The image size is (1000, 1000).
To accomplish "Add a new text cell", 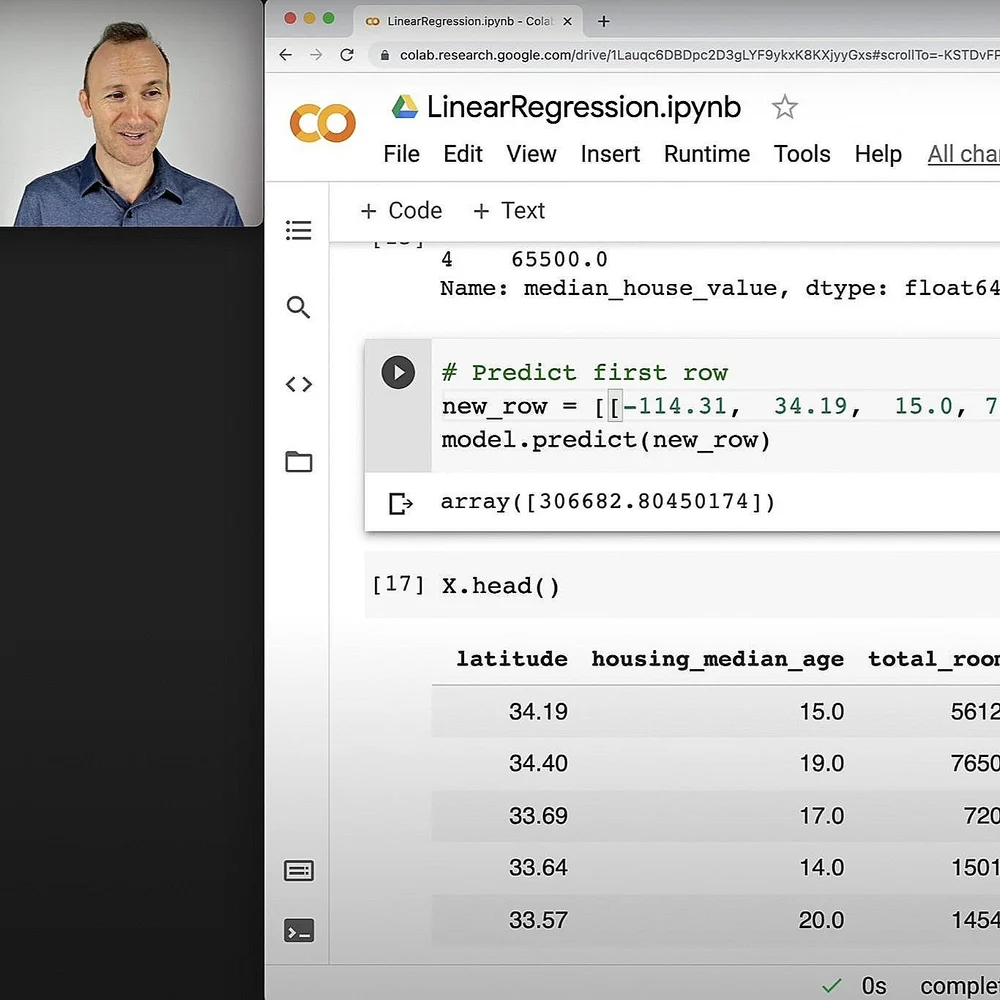I will [508, 210].
